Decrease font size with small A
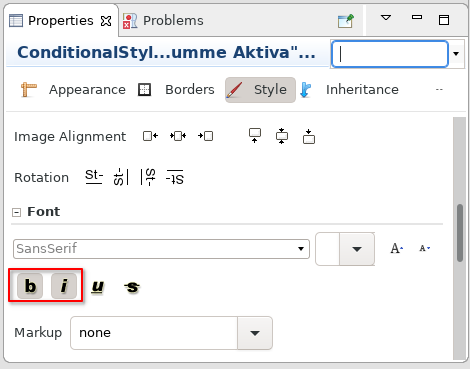 424,248
